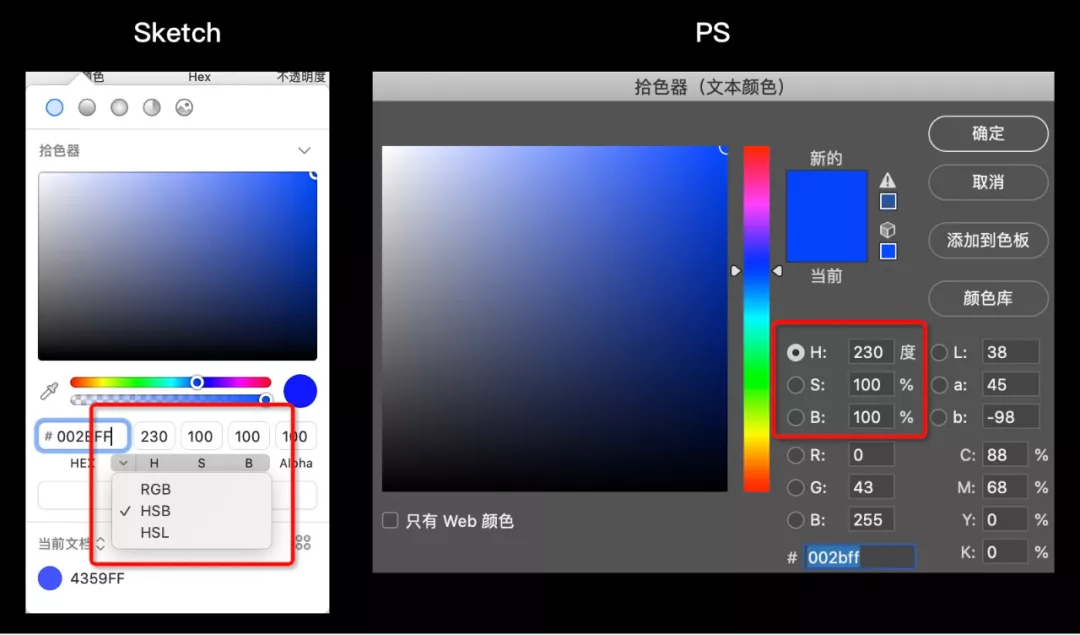Click the PS B field showing 255
This screenshot has height=635, width=1080.
pos(871,520)
